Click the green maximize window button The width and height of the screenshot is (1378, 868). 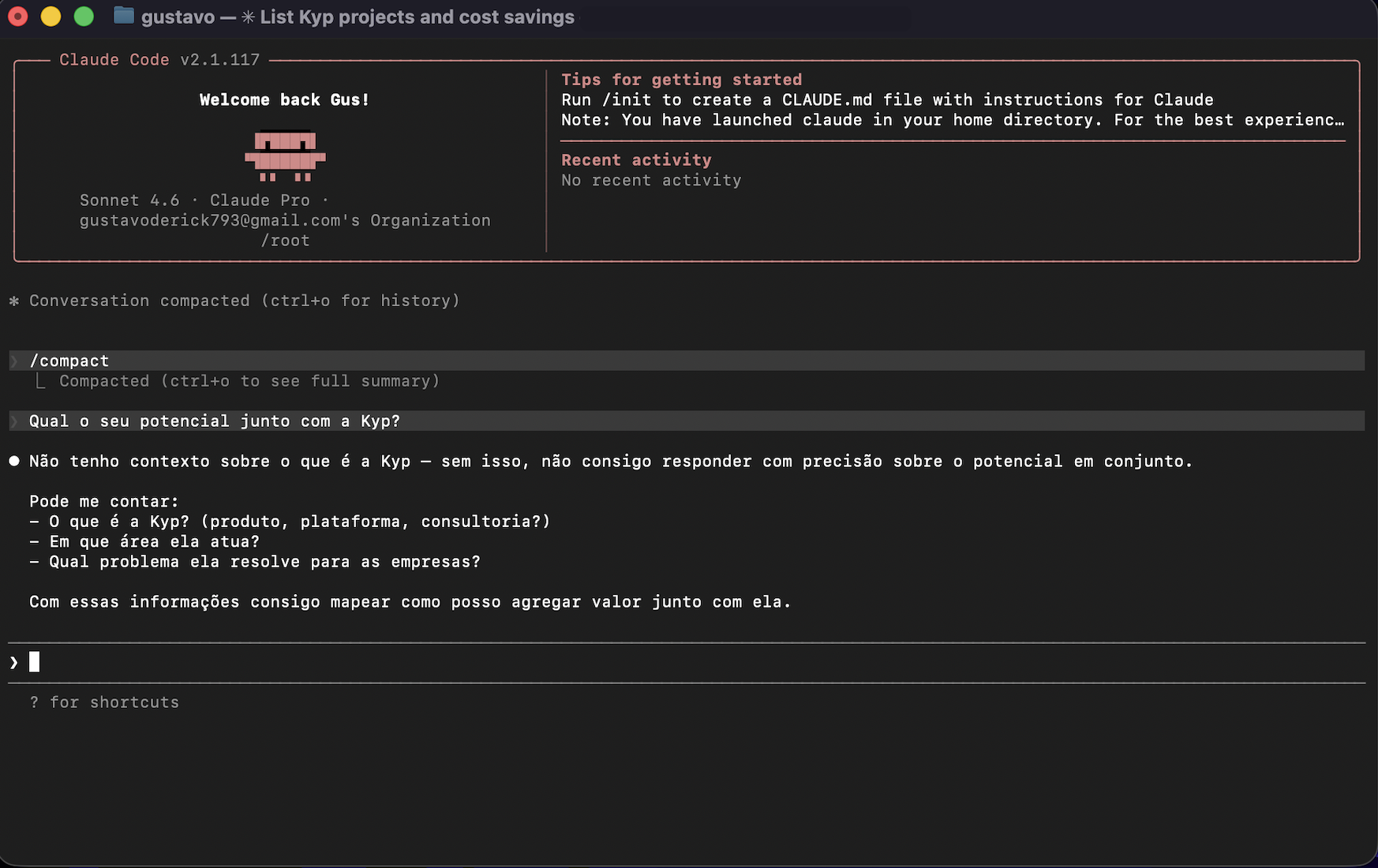point(84,17)
